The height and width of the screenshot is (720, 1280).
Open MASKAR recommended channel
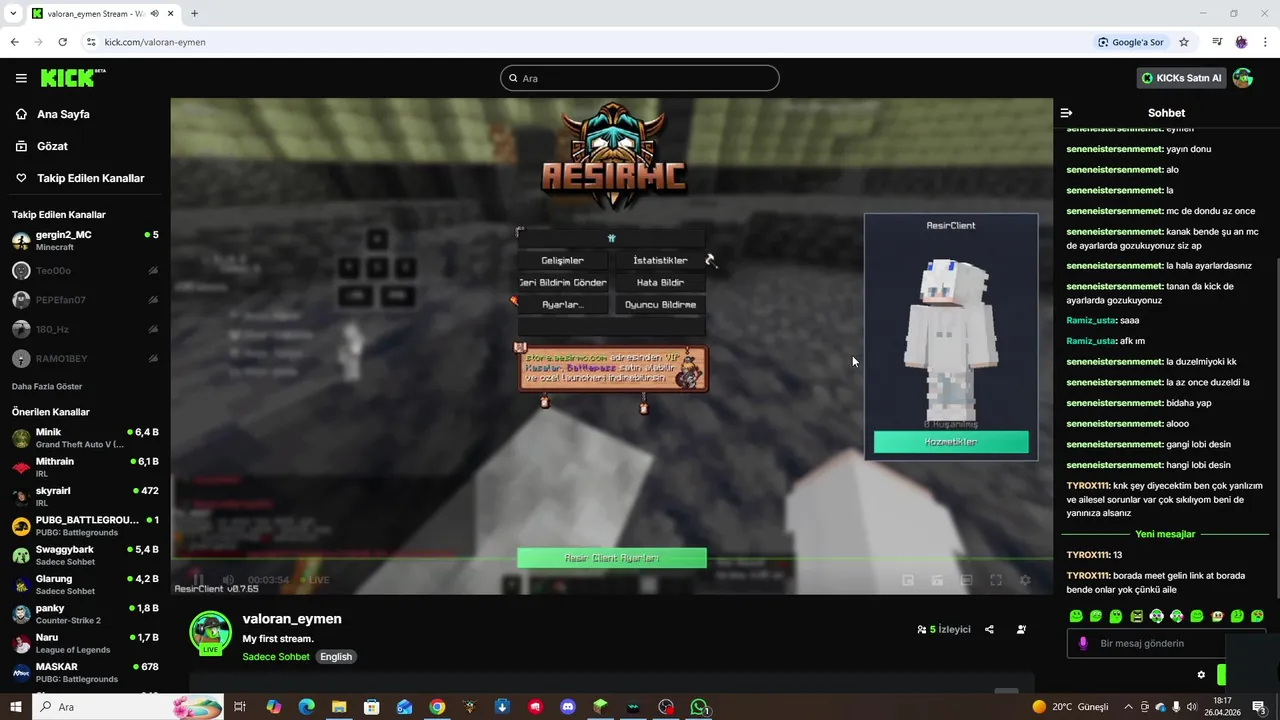pos(85,672)
